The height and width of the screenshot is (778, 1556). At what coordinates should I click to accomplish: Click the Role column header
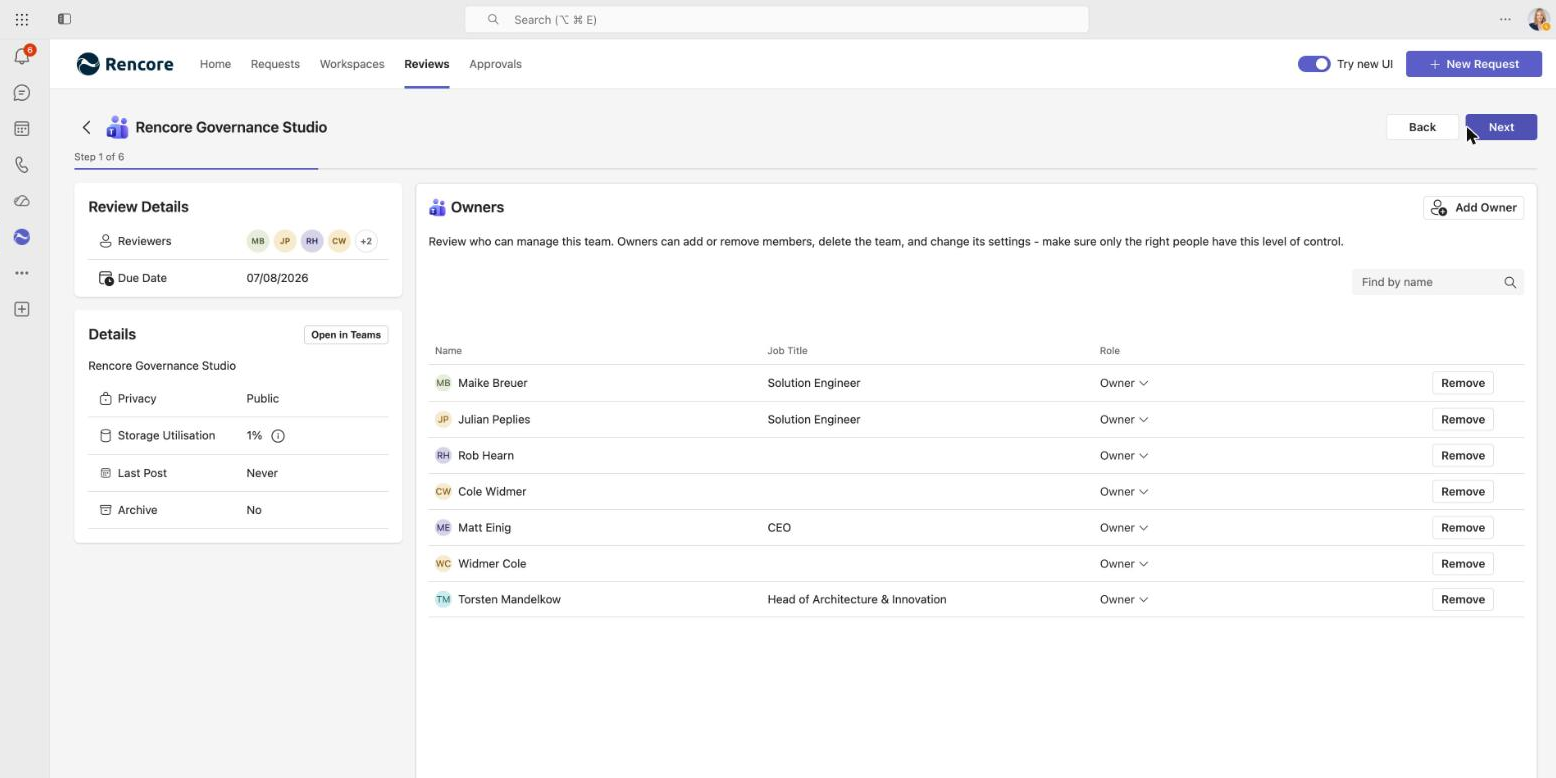point(1110,351)
